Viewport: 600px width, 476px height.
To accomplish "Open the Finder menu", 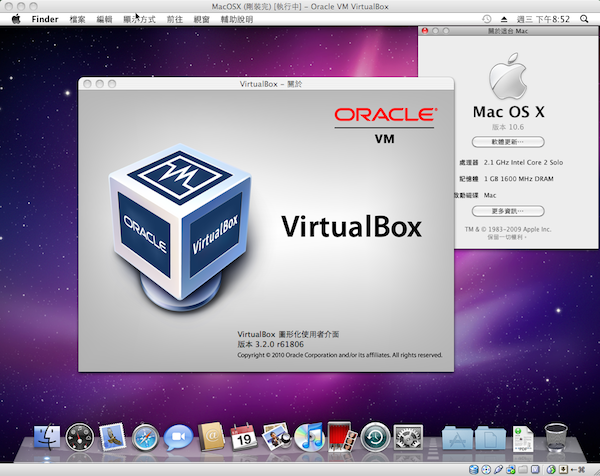I will click(45, 19).
